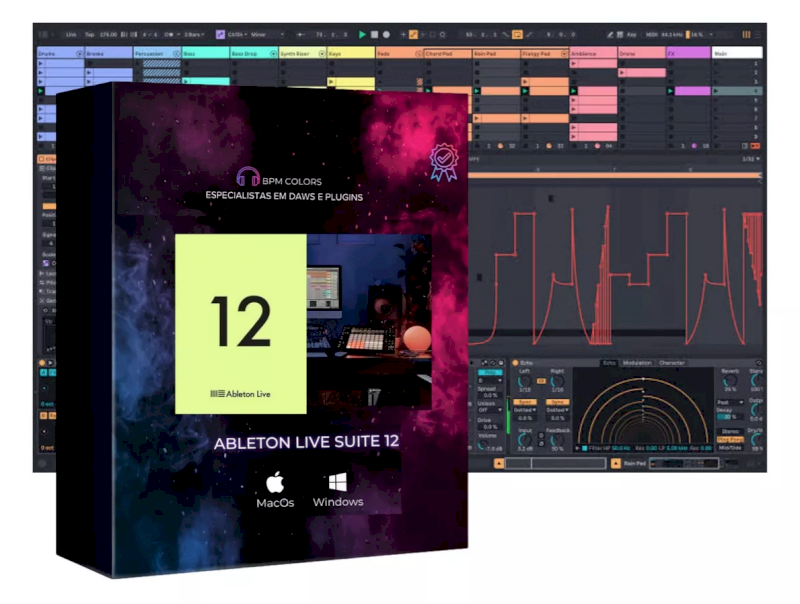
Task: Open the Minor scale name dropdown
Action: (x=266, y=34)
